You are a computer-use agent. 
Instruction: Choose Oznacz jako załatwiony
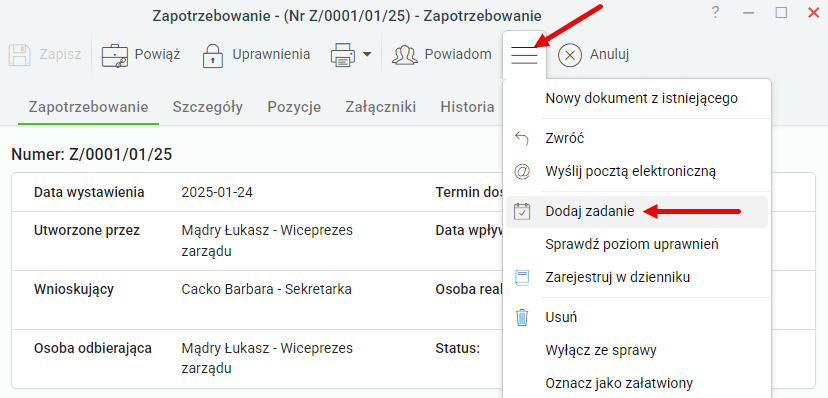tap(637, 383)
